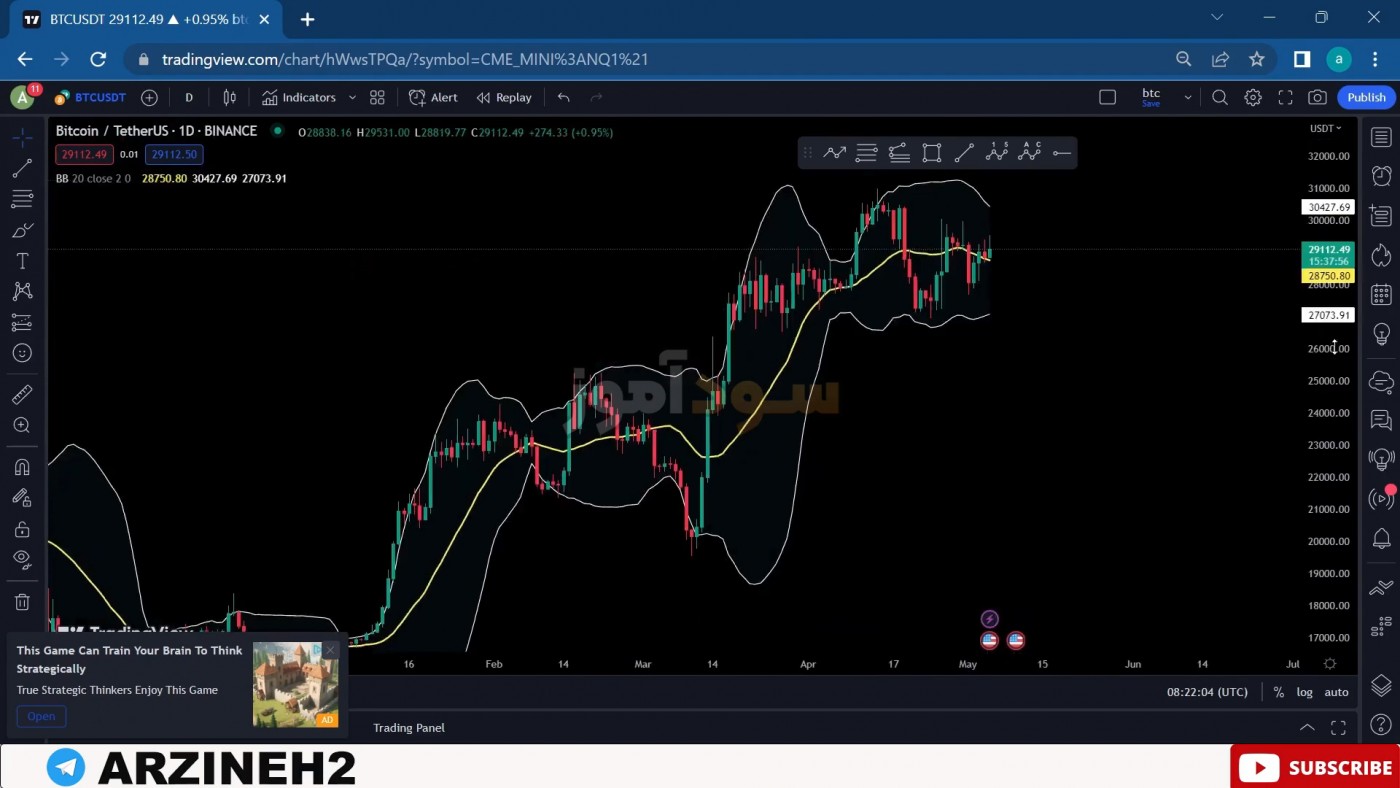Maximize the bottom trading panel
Viewport: 1400px width, 788px height.
(x=1338, y=727)
